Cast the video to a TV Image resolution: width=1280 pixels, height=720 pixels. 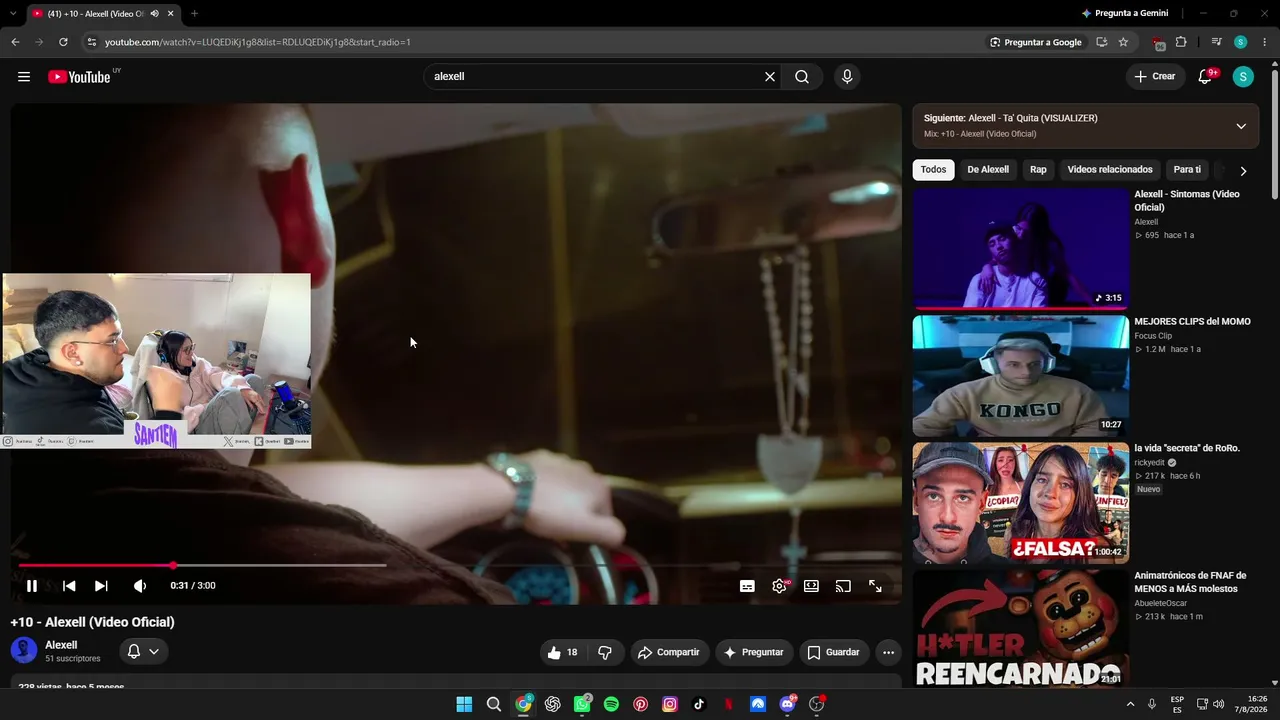(843, 586)
